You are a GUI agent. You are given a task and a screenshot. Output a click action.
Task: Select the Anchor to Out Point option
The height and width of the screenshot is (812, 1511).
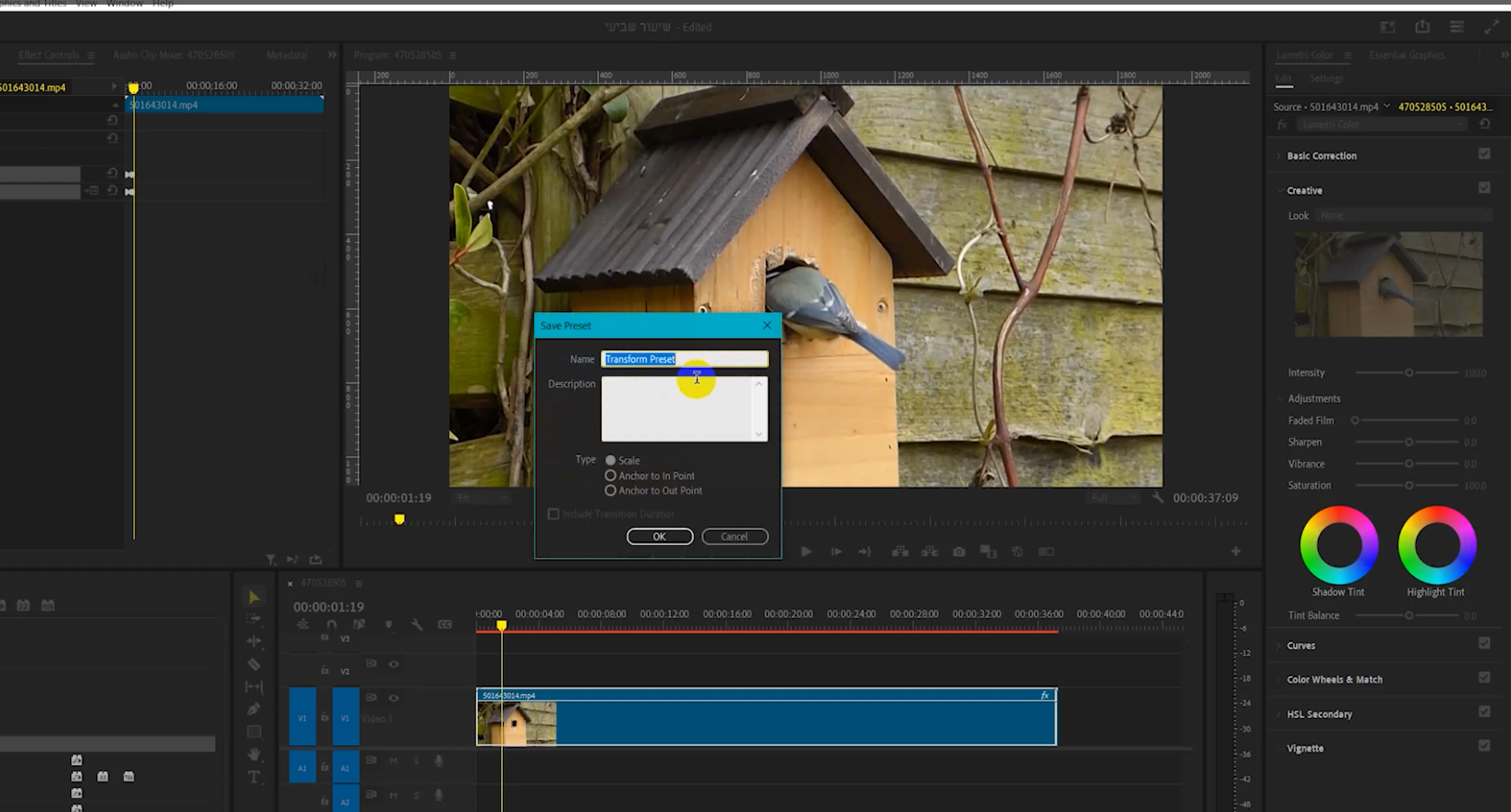611,491
